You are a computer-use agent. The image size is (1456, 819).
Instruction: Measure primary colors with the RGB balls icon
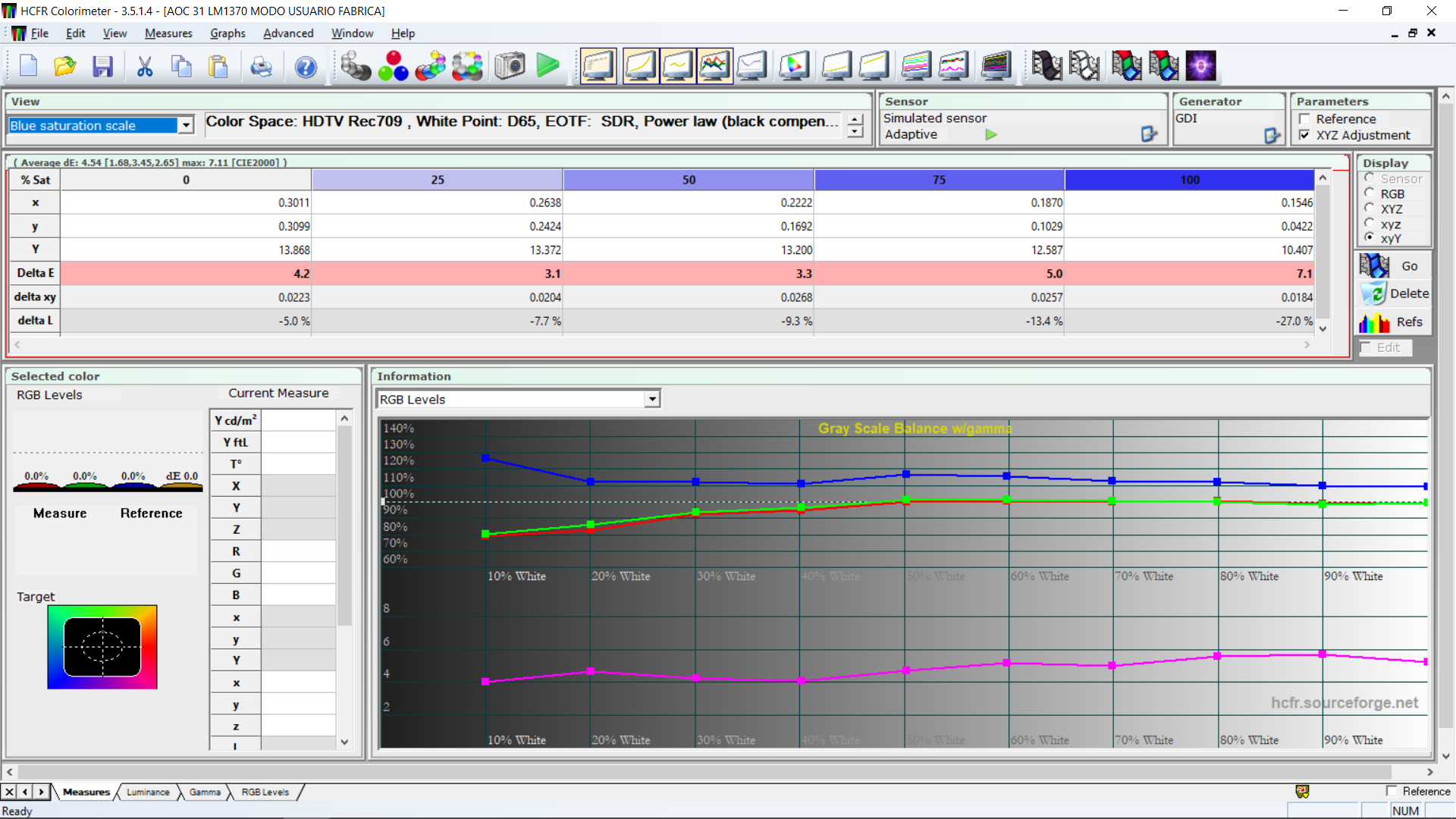[393, 66]
